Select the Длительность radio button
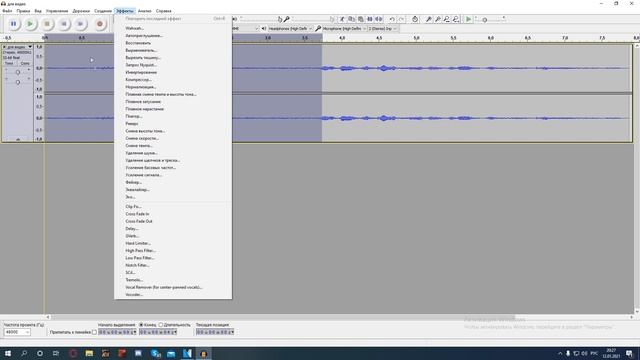Screen dimensions: 640x360 (x=161, y=325)
